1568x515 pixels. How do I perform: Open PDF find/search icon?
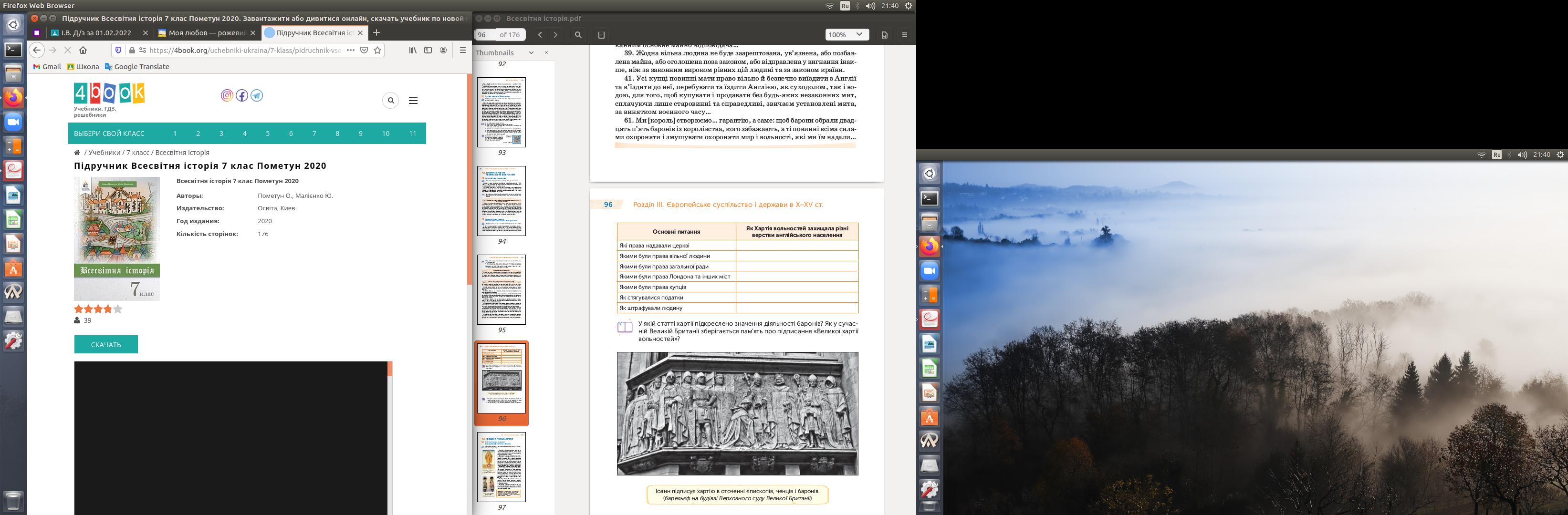tap(578, 35)
